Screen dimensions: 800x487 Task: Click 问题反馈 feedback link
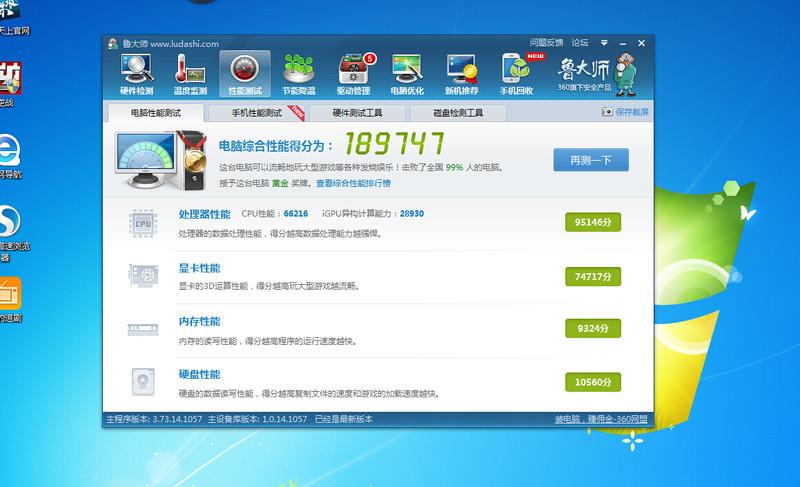546,42
